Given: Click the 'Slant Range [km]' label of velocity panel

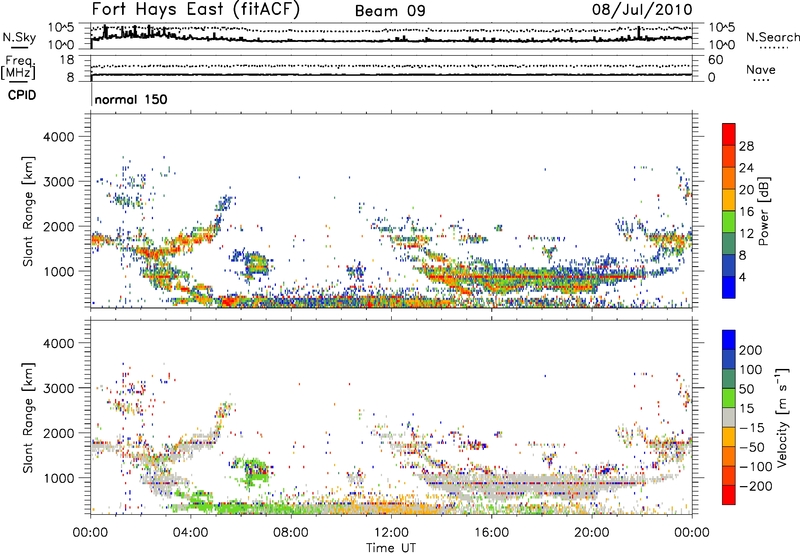Looking at the screenshot, I should (28, 417).
